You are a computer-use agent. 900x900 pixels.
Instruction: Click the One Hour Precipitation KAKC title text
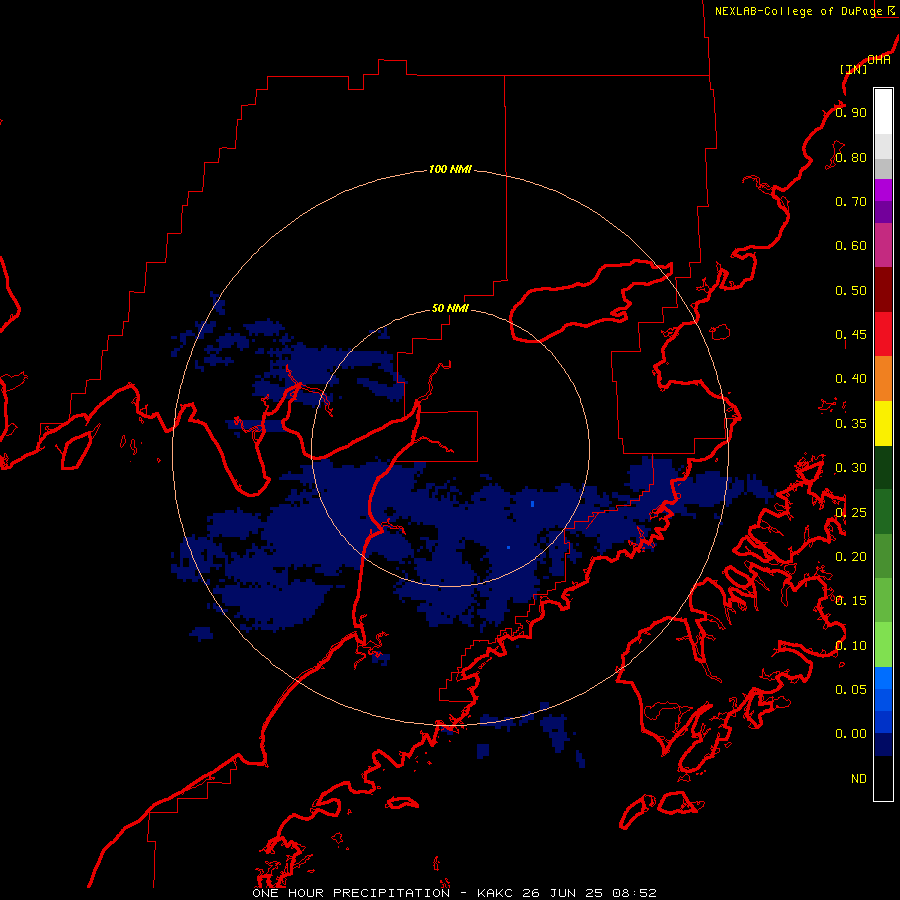click(x=454, y=893)
